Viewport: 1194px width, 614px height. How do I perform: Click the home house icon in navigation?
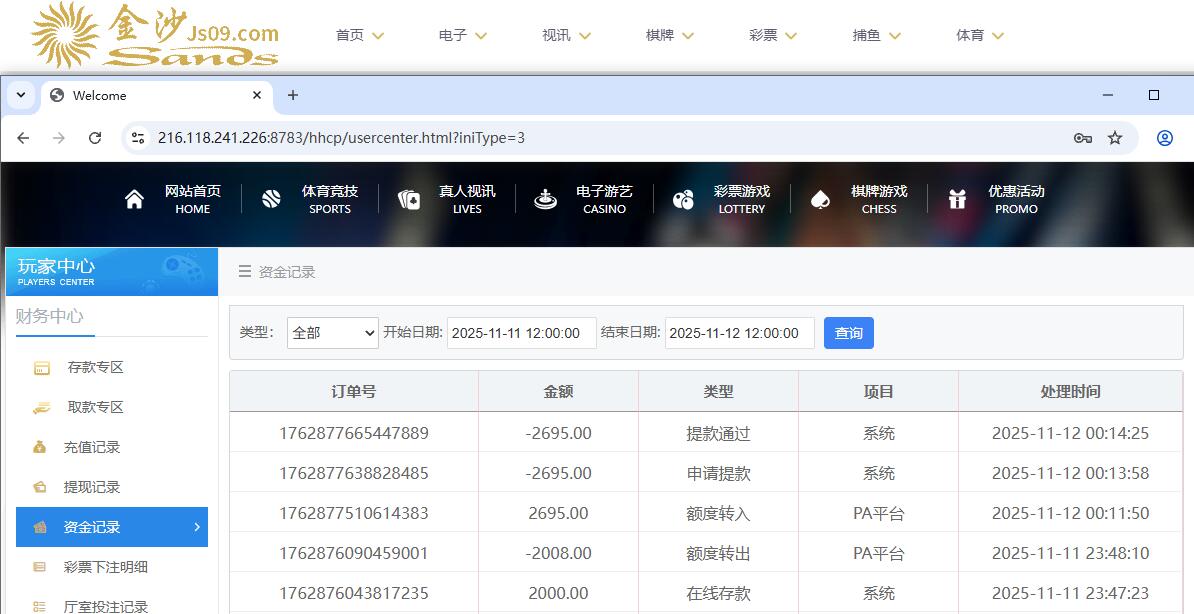coord(134,199)
